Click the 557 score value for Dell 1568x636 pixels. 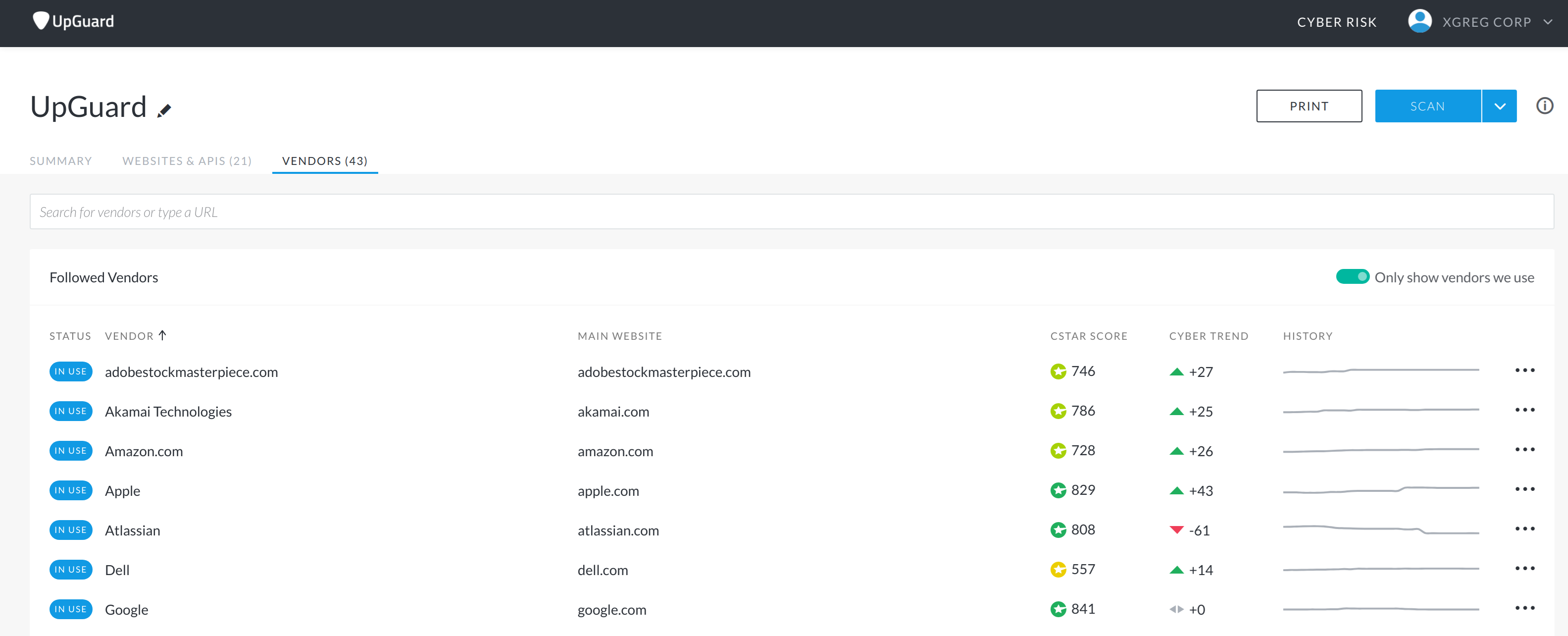(x=1083, y=569)
